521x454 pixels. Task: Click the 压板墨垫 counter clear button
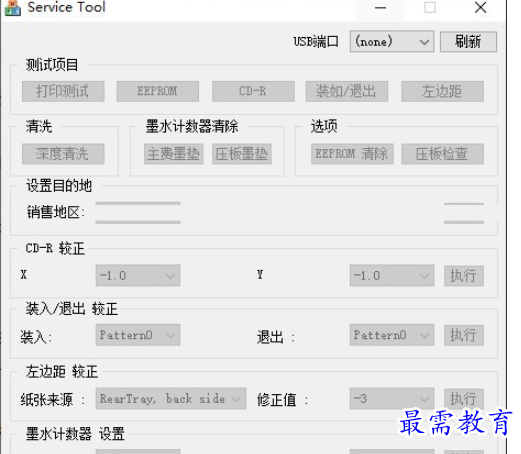[242, 154]
